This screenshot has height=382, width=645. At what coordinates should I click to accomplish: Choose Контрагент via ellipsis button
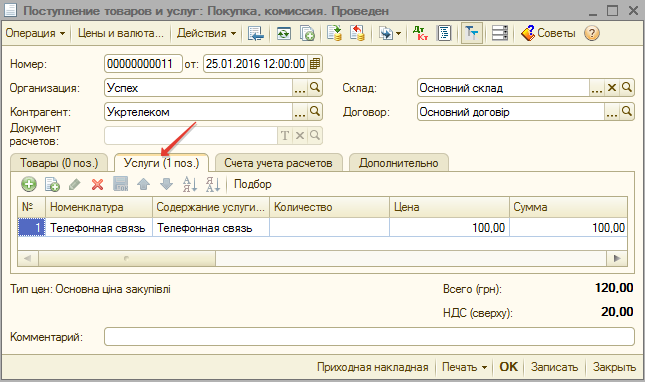300,111
